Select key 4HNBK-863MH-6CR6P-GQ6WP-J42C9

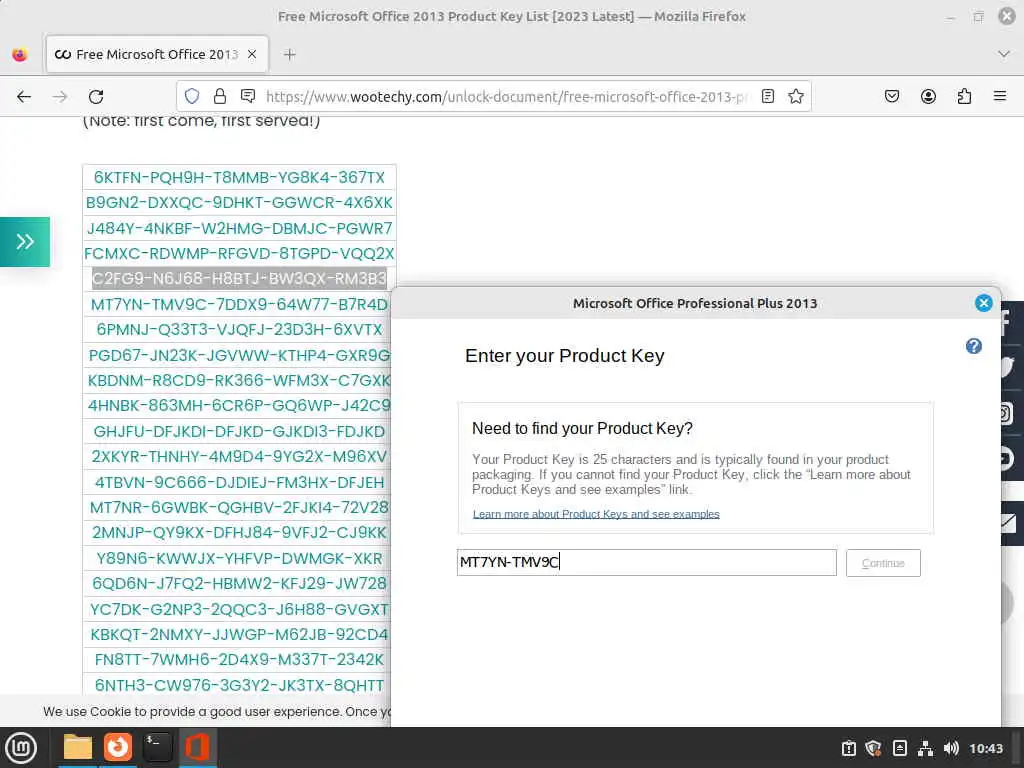pos(239,406)
